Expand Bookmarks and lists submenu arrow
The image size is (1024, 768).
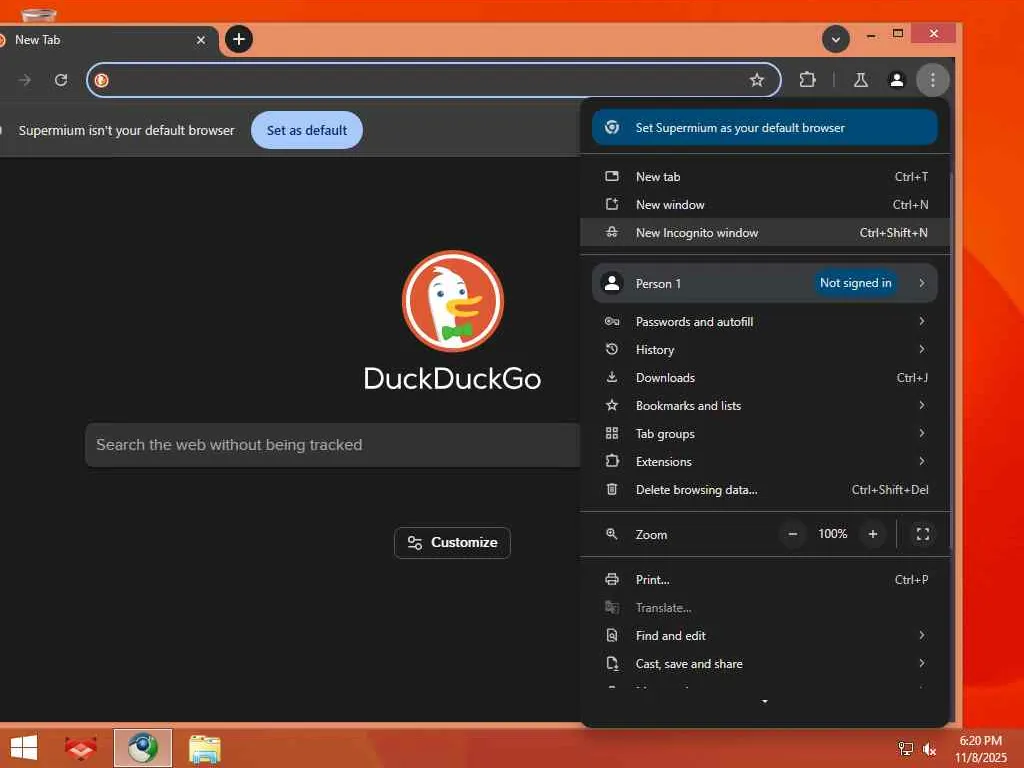click(921, 405)
